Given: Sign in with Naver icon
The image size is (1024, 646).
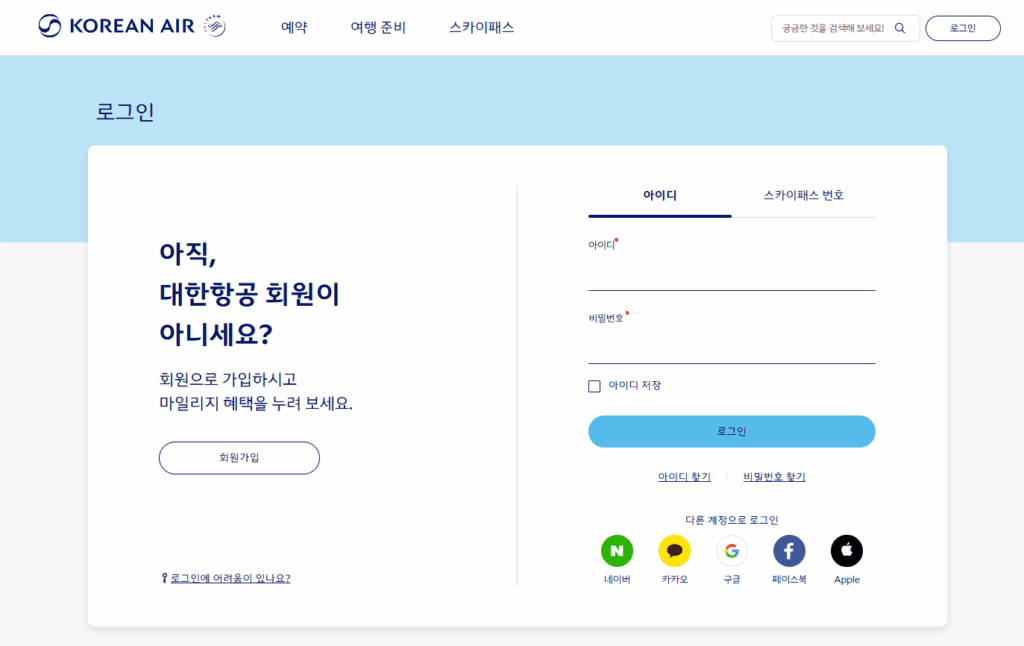Looking at the screenshot, I should coord(617,551).
